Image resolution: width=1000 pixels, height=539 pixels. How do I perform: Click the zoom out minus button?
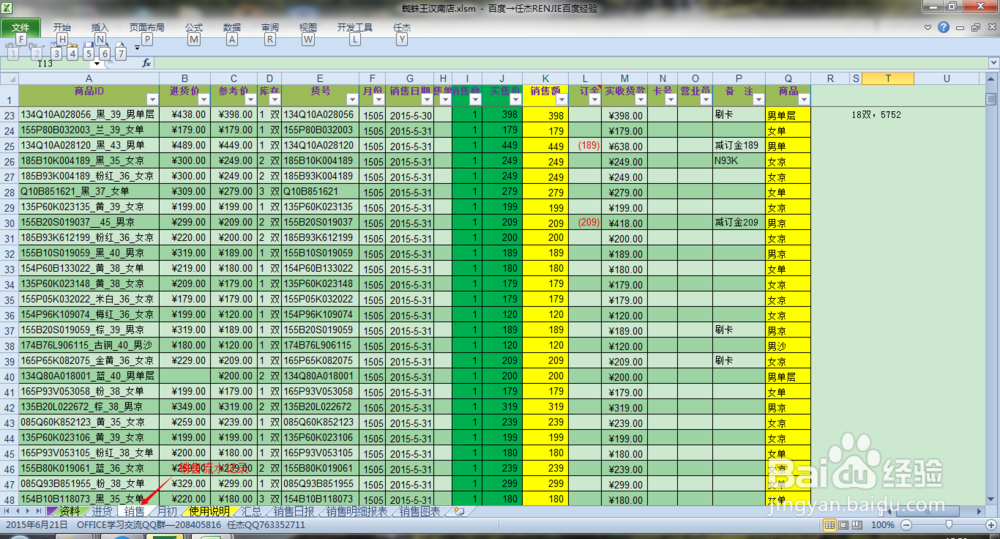click(x=906, y=525)
